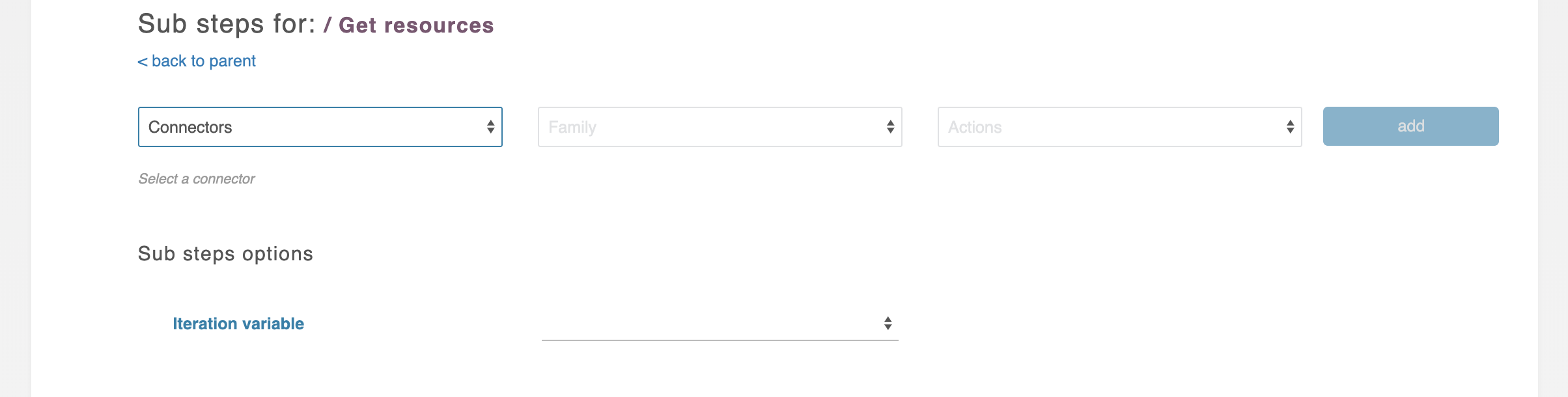
Task: Click the up-down arrows on Actions select
Action: [x=1290, y=127]
